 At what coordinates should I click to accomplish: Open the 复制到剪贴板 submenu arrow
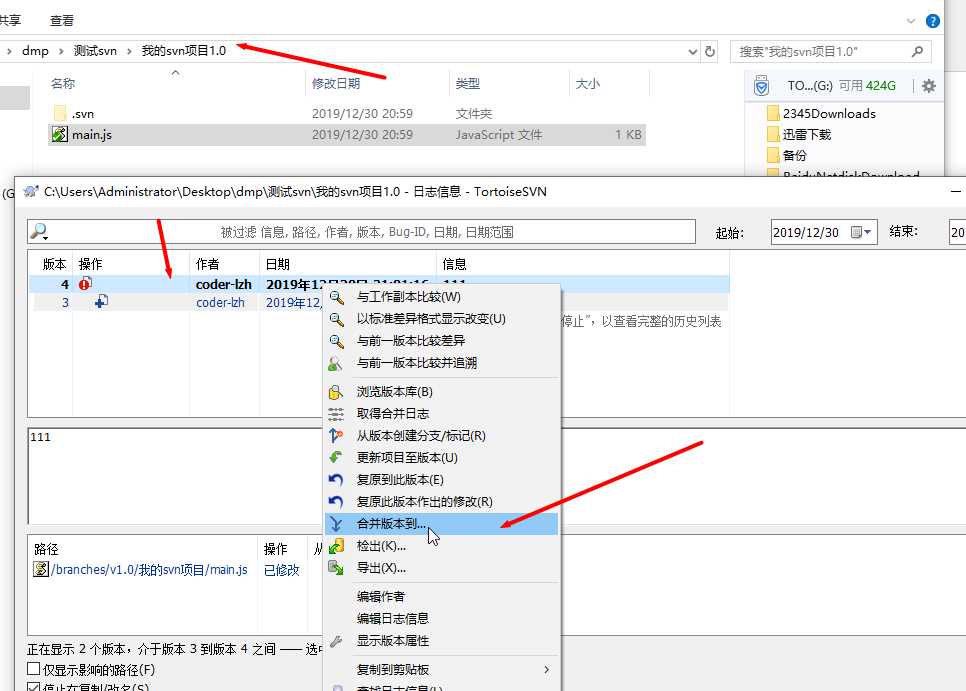(546, 669)
